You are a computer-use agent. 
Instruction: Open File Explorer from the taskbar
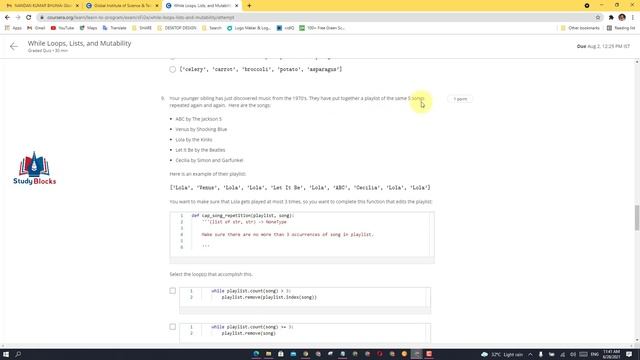pos(269,354)
